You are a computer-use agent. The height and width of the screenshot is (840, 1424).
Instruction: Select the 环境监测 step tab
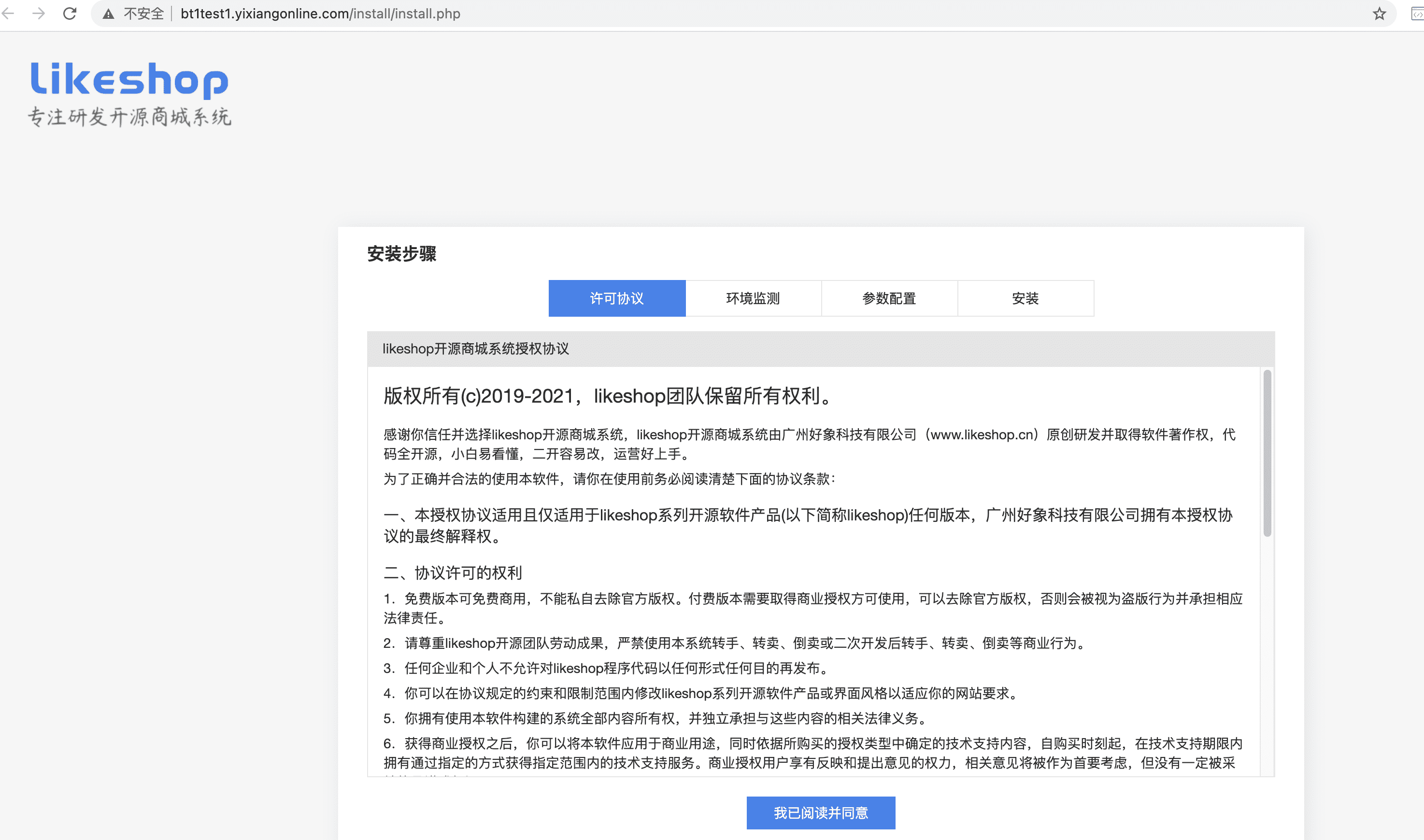pos(753,298)
